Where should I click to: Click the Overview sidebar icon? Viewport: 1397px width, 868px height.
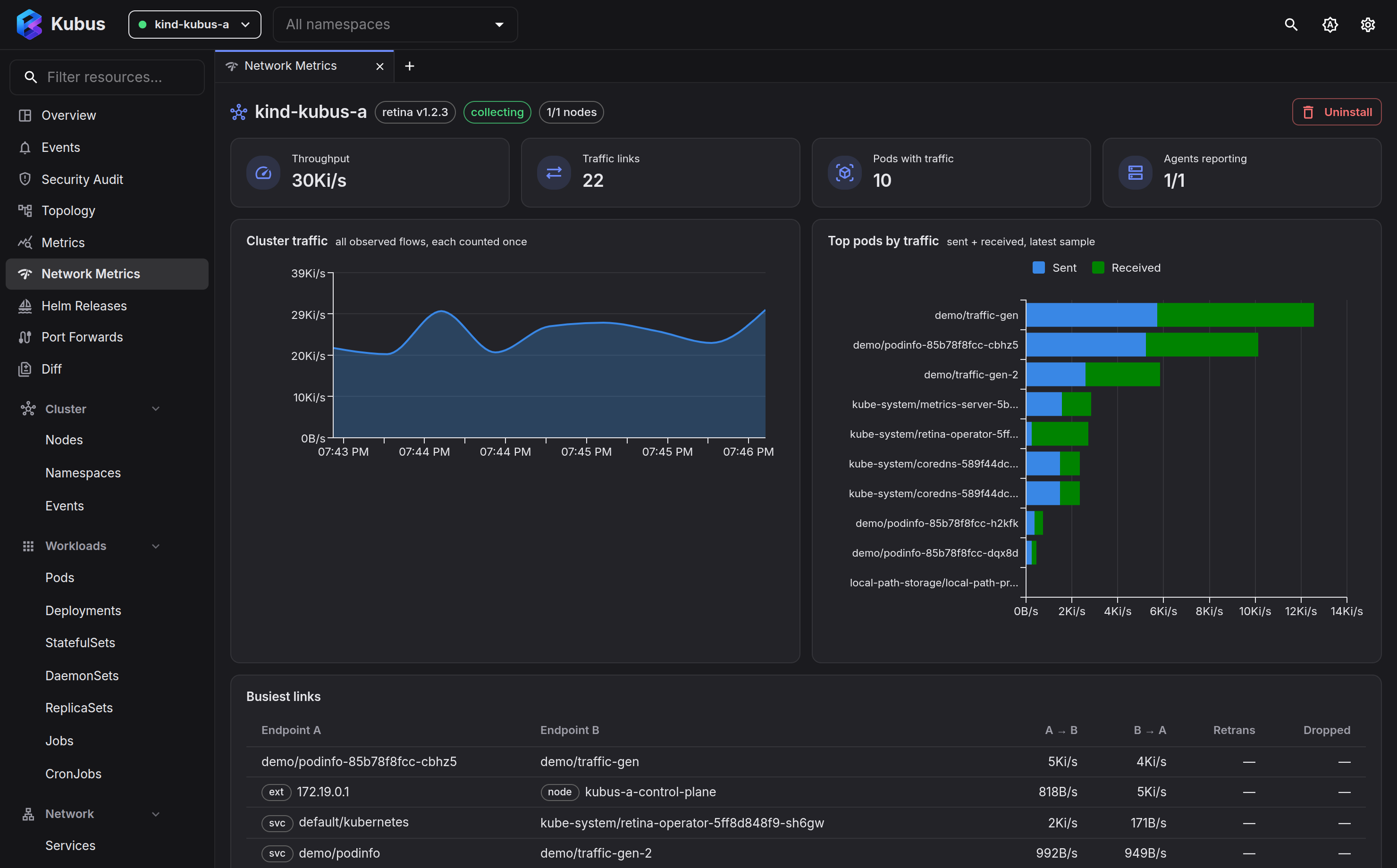(x=25, y=116)
